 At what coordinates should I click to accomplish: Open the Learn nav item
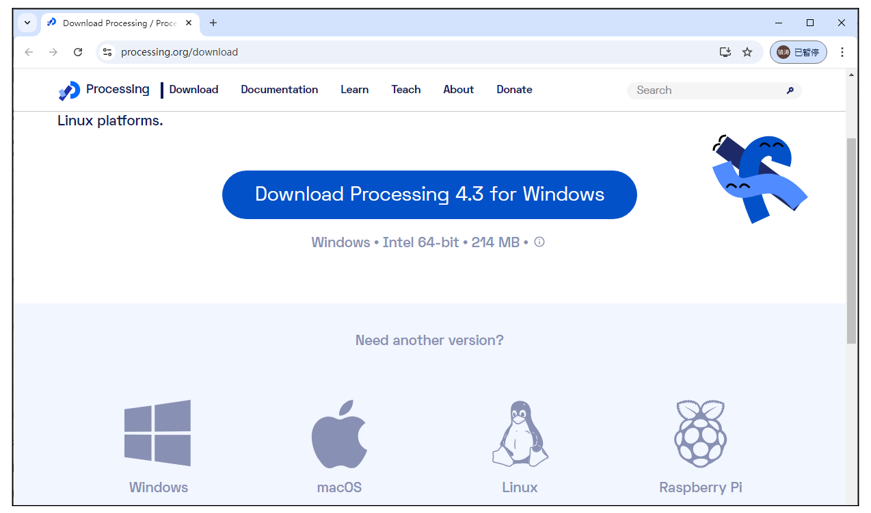click(x=354, y=89)
